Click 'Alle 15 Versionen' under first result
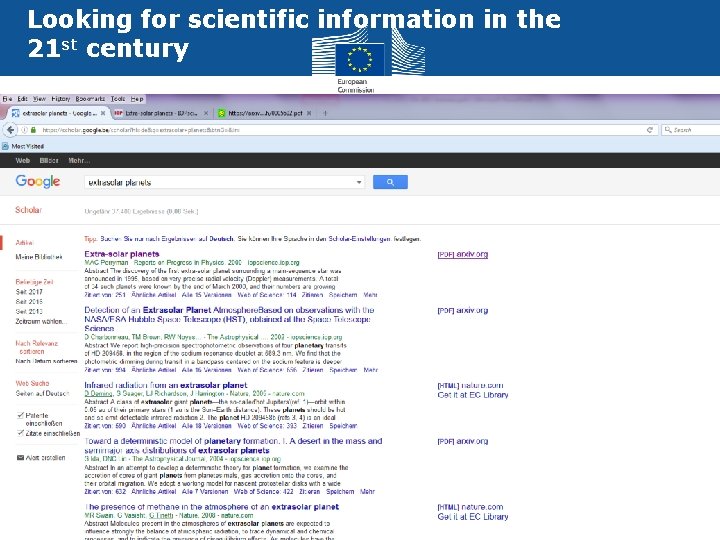 click(207, 295)
